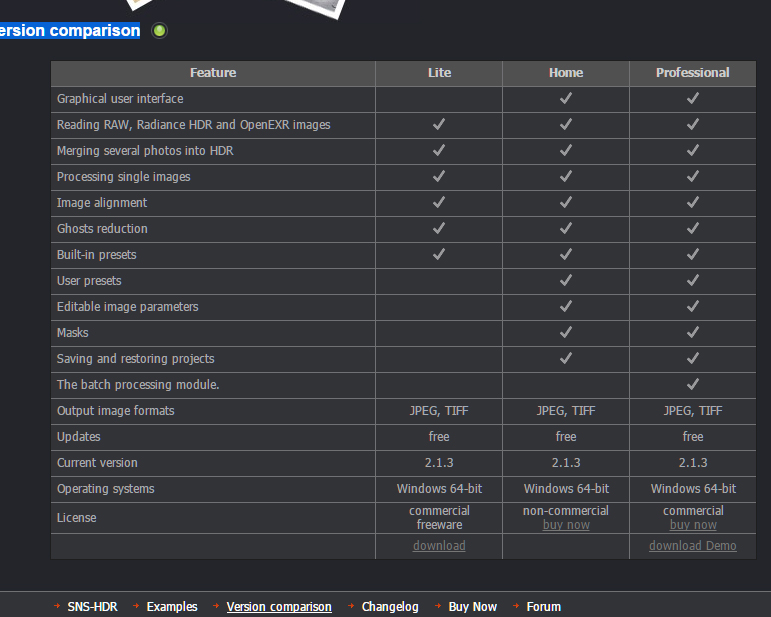The width and height of the screenshot is (771, 617).
Task: Click the Operating systems row label
Action: click(x=105, y=489)
